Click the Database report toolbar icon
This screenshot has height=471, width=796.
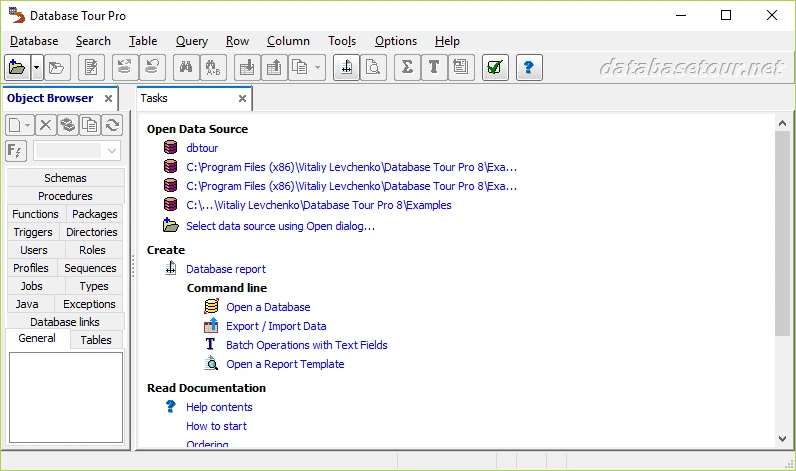pyautogui.click(x=345, y=68)
